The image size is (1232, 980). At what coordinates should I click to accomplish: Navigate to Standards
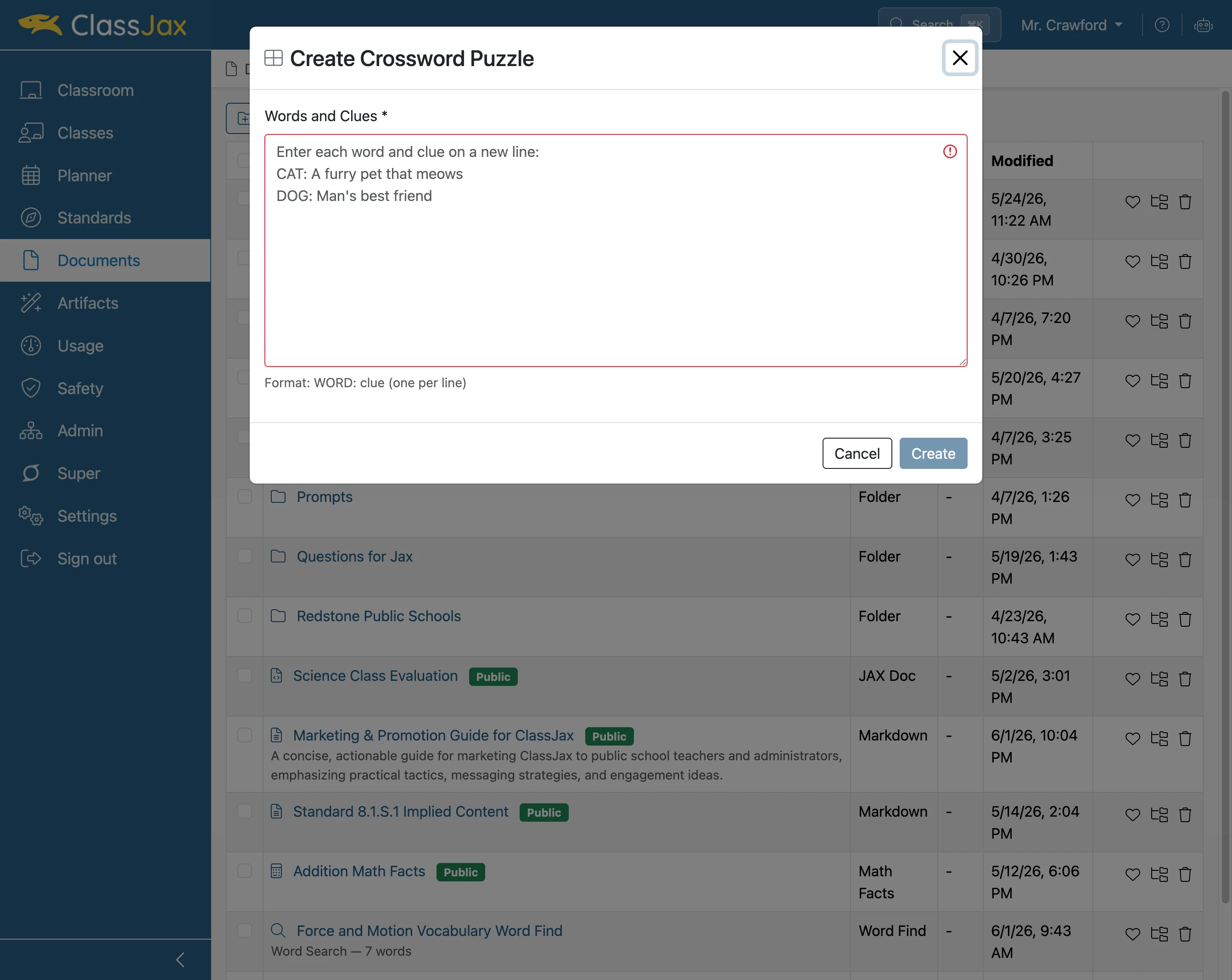point(105,217)
